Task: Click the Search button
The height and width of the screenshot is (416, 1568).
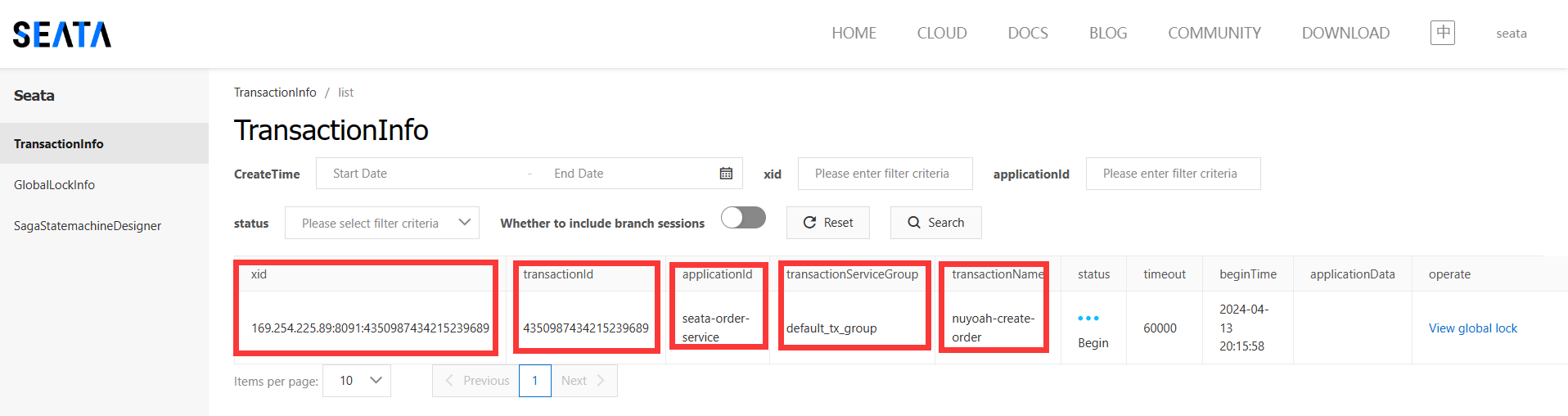Action: coord(935,223)
